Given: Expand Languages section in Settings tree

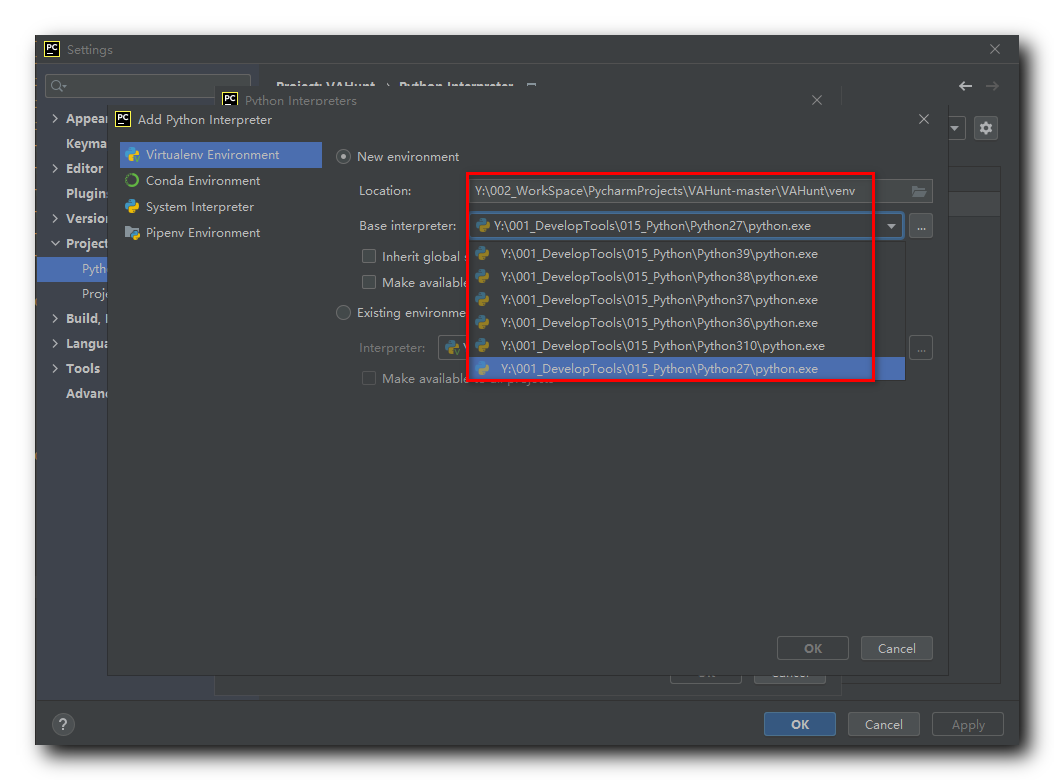Looking at the screenshot, I should coord(55,343).
